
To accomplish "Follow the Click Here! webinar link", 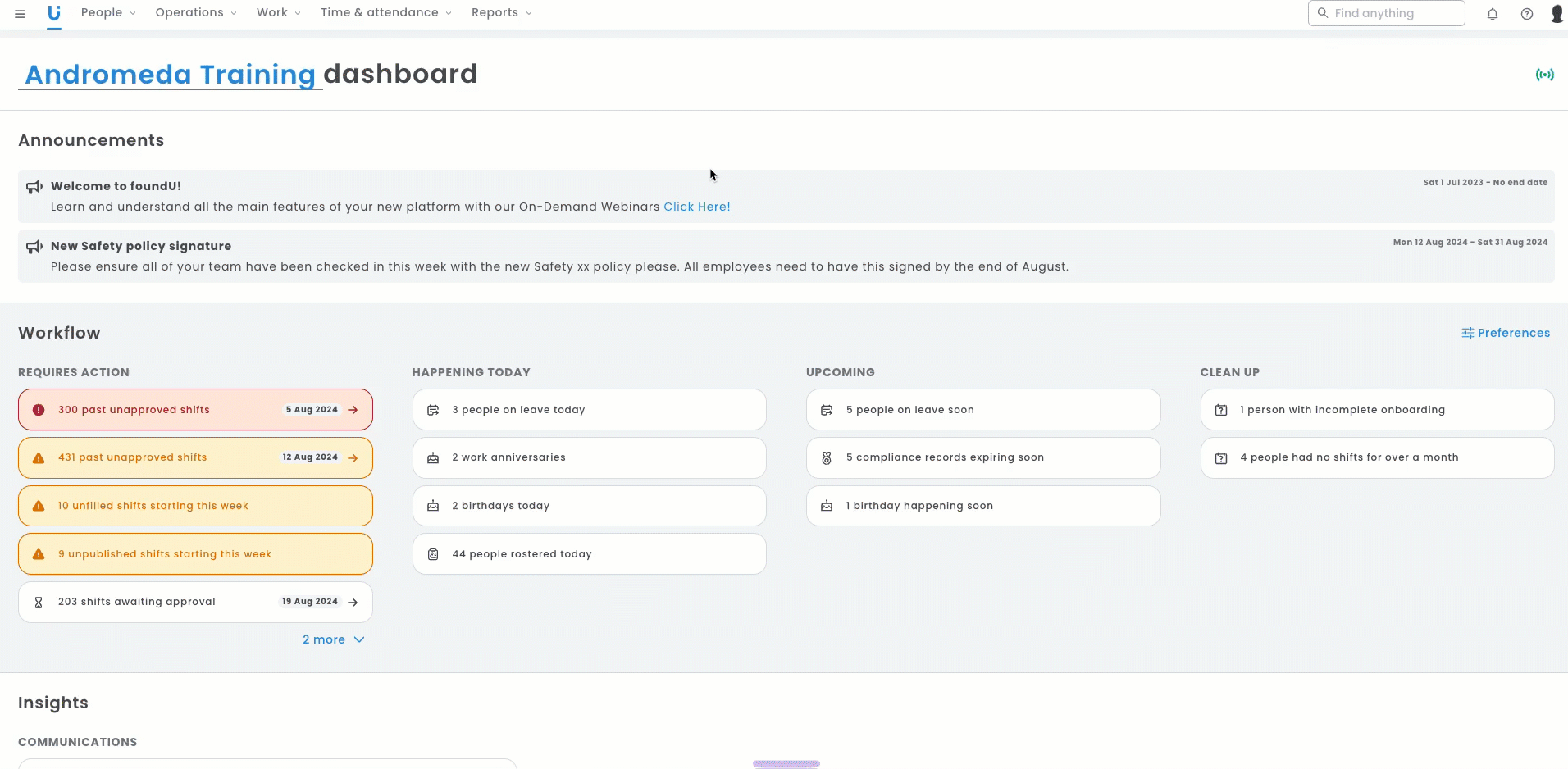I will pos(696,207).
